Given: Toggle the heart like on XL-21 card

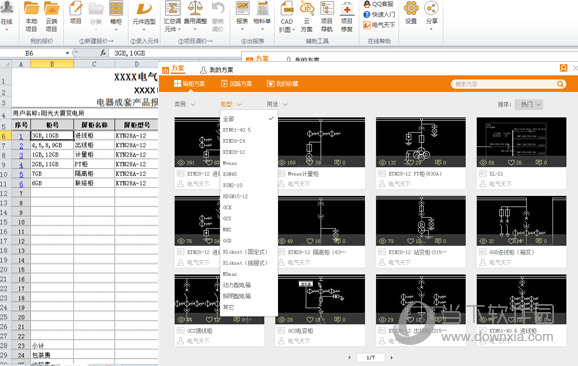Looking at the screenshot, I should point(511,162).
